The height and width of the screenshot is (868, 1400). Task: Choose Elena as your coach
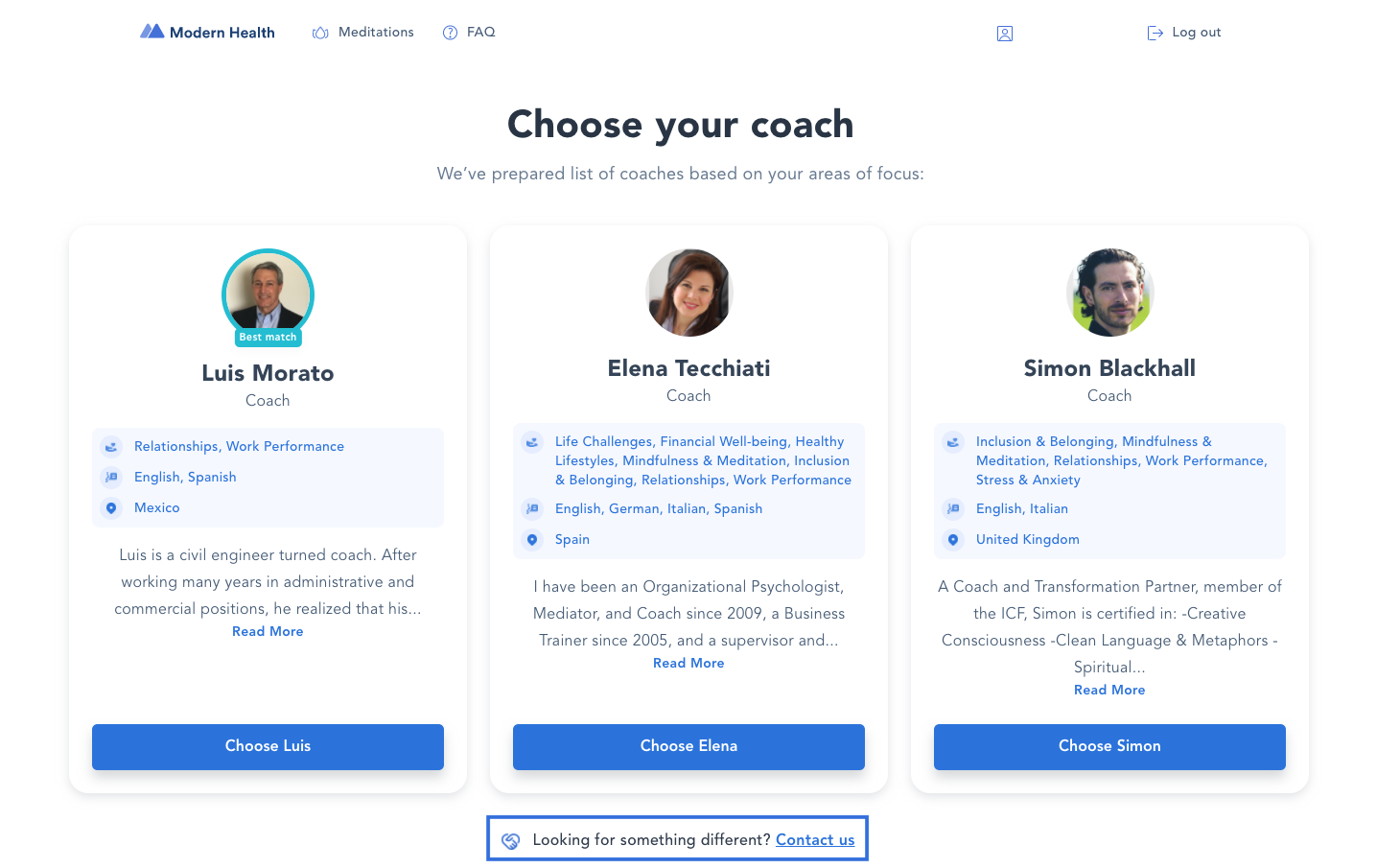click(x=688, y=746)
